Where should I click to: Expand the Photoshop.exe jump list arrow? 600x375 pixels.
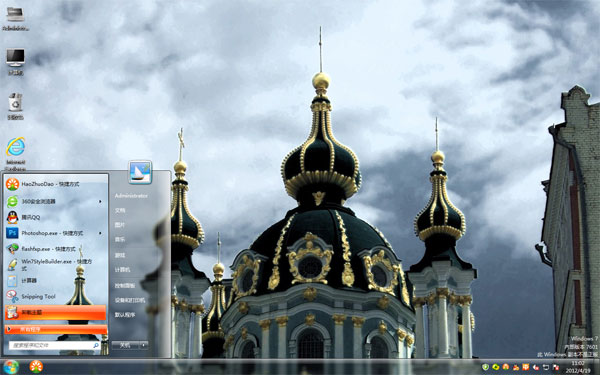pyautogui.click(x=101, y=233)
